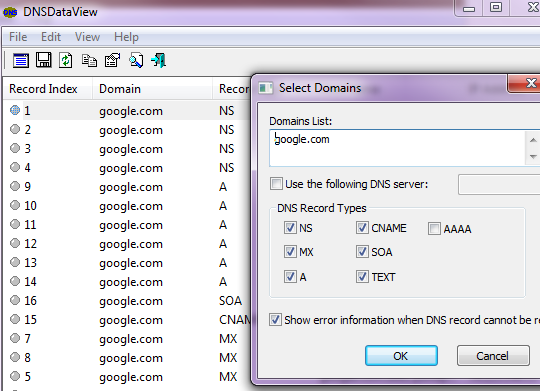Viewport: 540px width, 391px height.
Task: Click the MX type cell in record 7 row
Action: 228,339
